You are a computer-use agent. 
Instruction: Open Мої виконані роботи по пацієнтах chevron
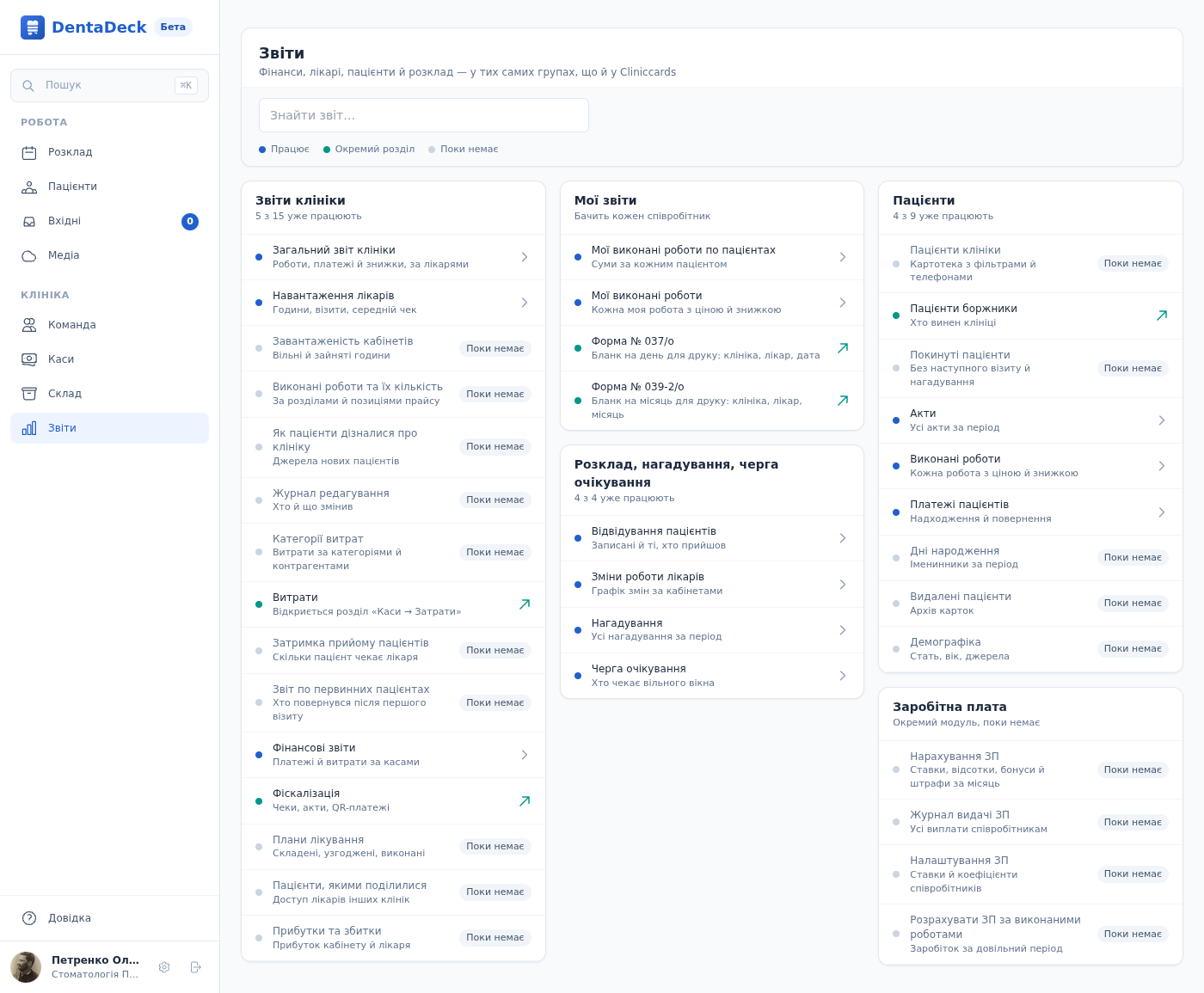843,257
